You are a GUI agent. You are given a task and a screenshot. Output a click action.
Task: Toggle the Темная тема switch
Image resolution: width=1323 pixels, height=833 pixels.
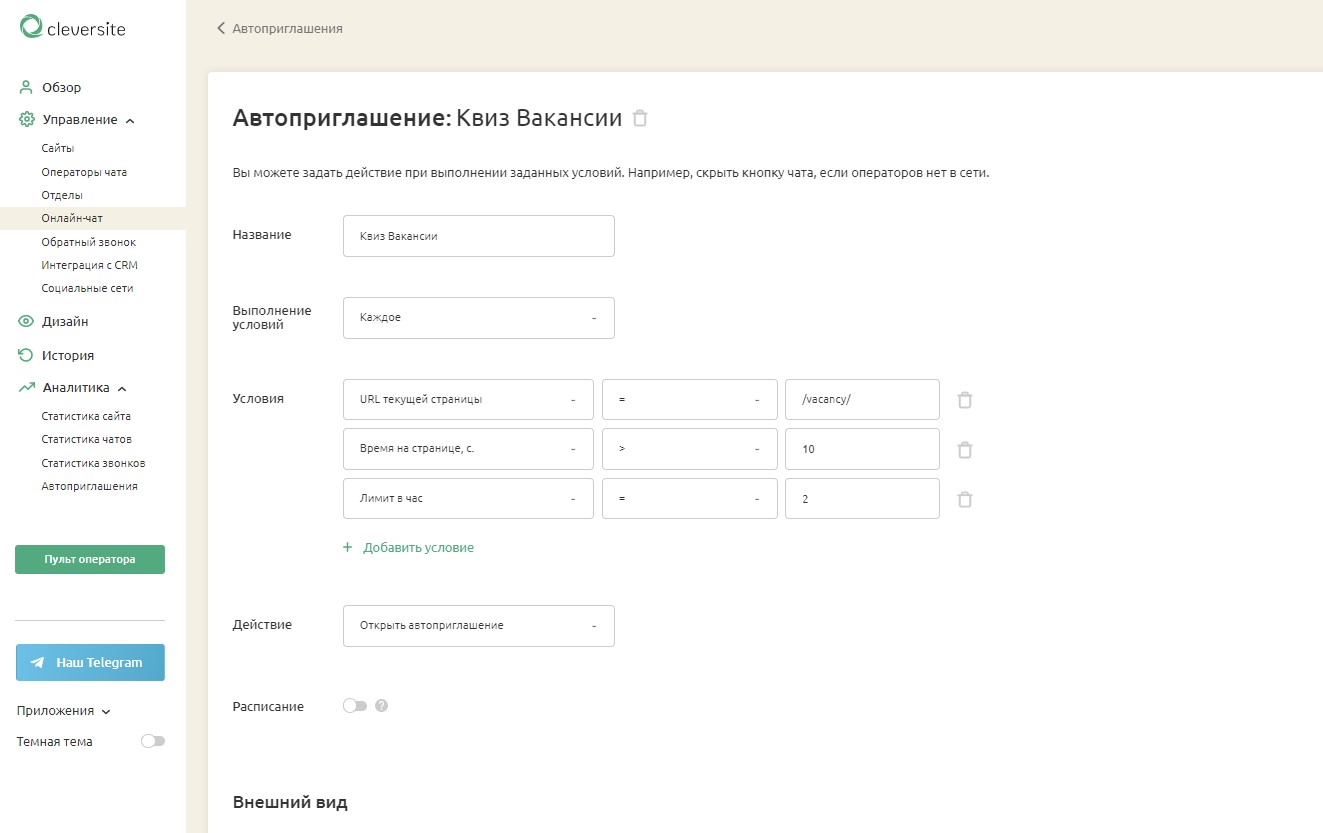(153, 741)
